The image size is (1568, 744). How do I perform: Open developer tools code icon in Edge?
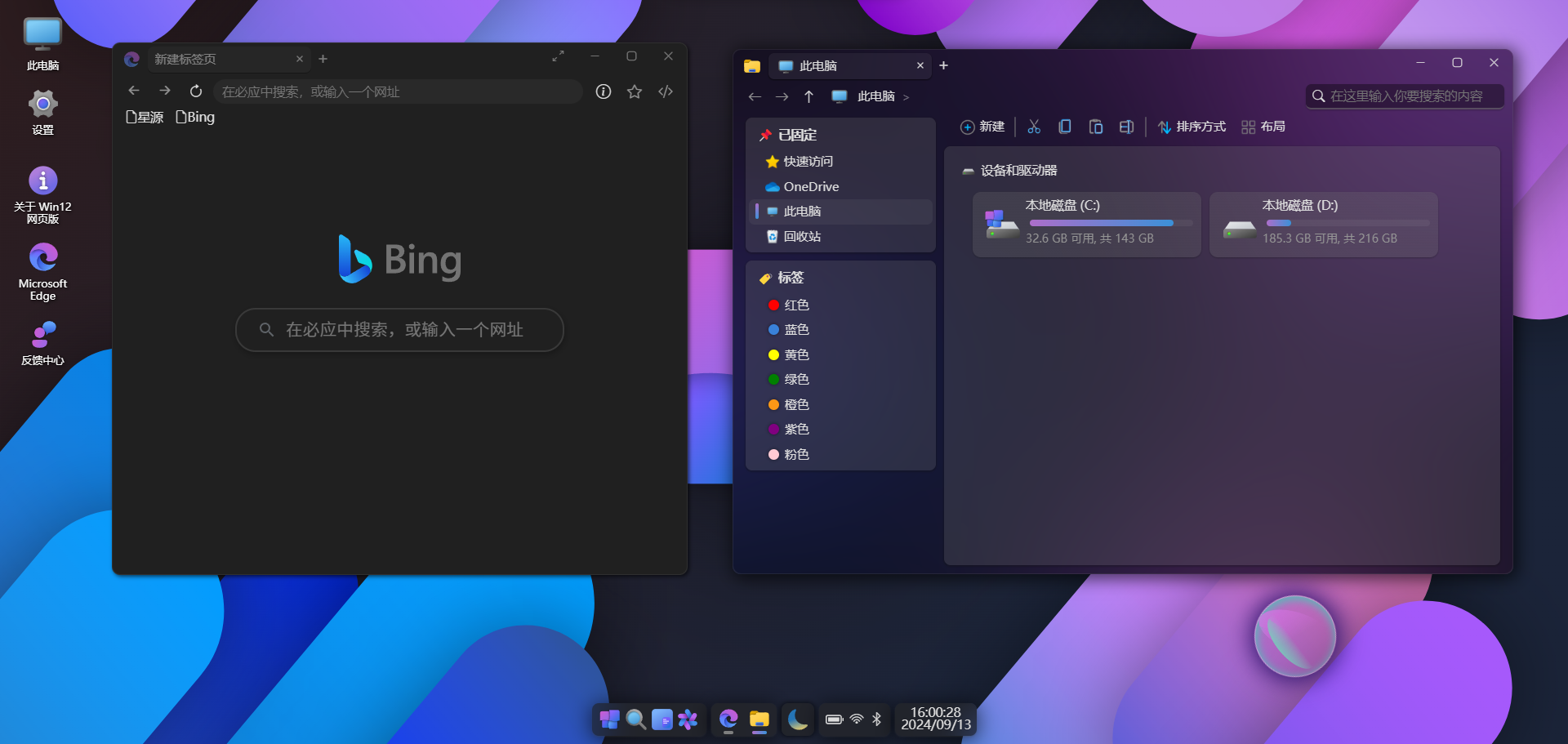point(666,91)
